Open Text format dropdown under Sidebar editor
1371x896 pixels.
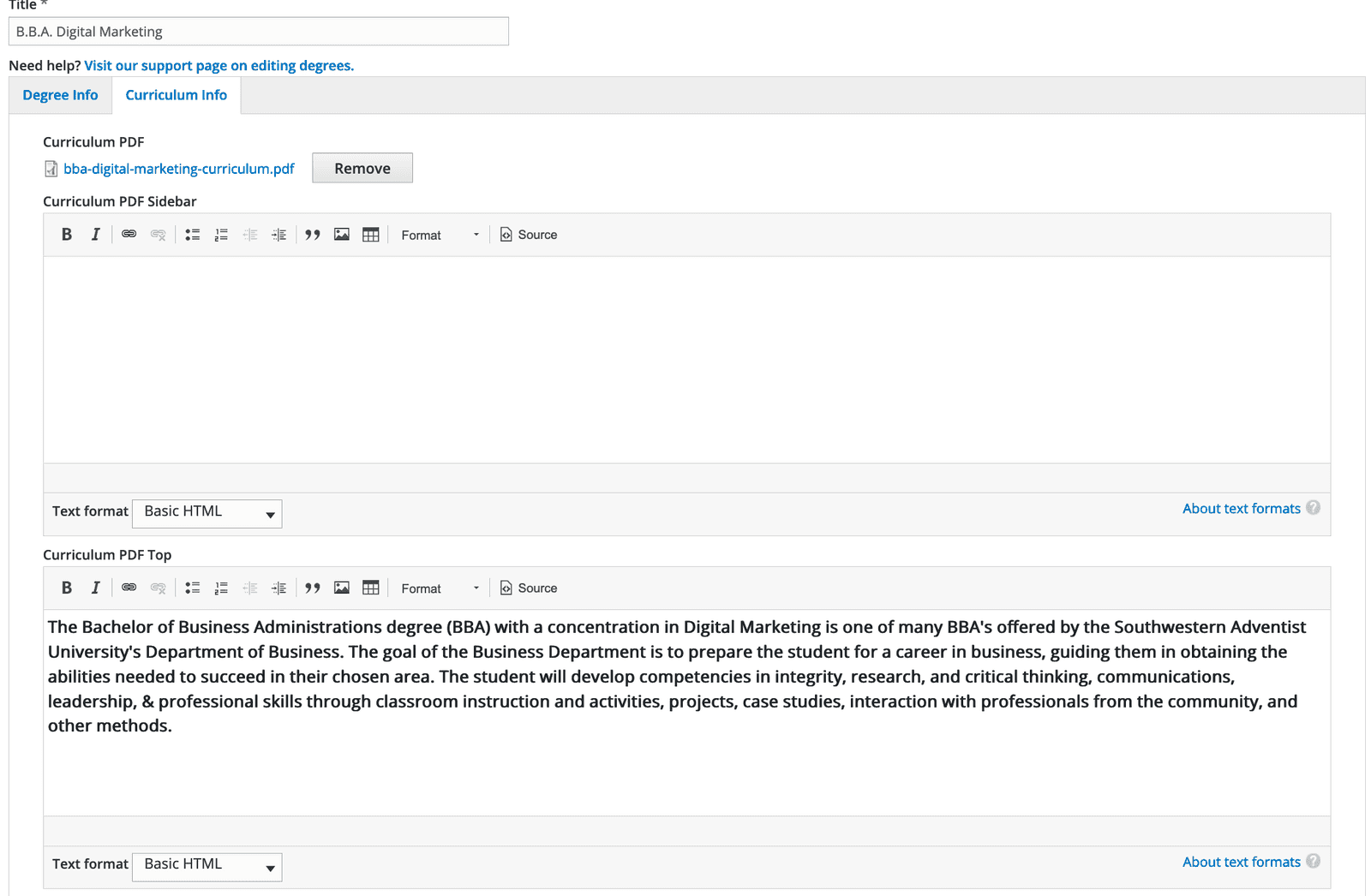pyautogui.click(x=207, y=513)
